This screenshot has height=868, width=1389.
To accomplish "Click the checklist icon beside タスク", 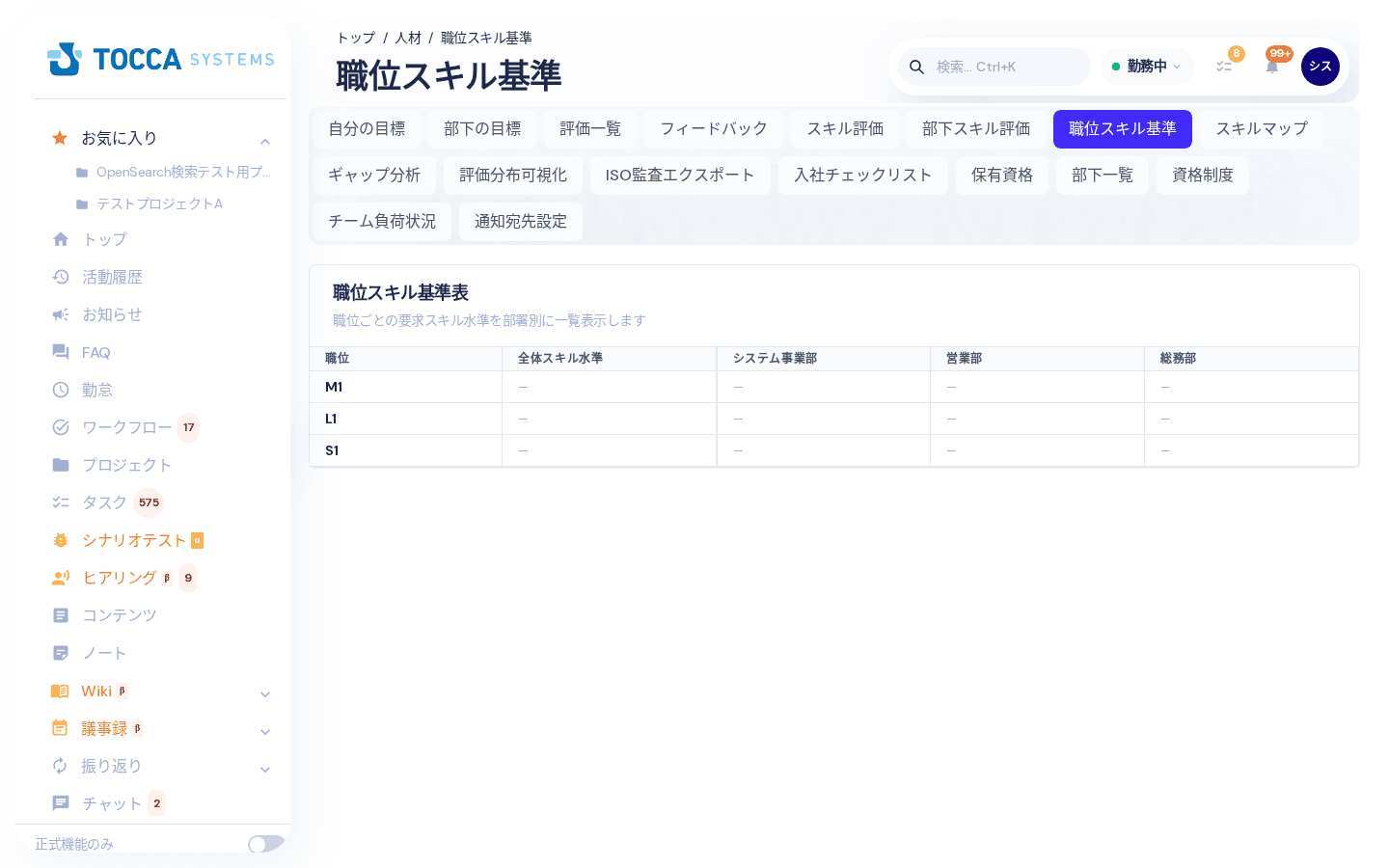I will 61,502.
